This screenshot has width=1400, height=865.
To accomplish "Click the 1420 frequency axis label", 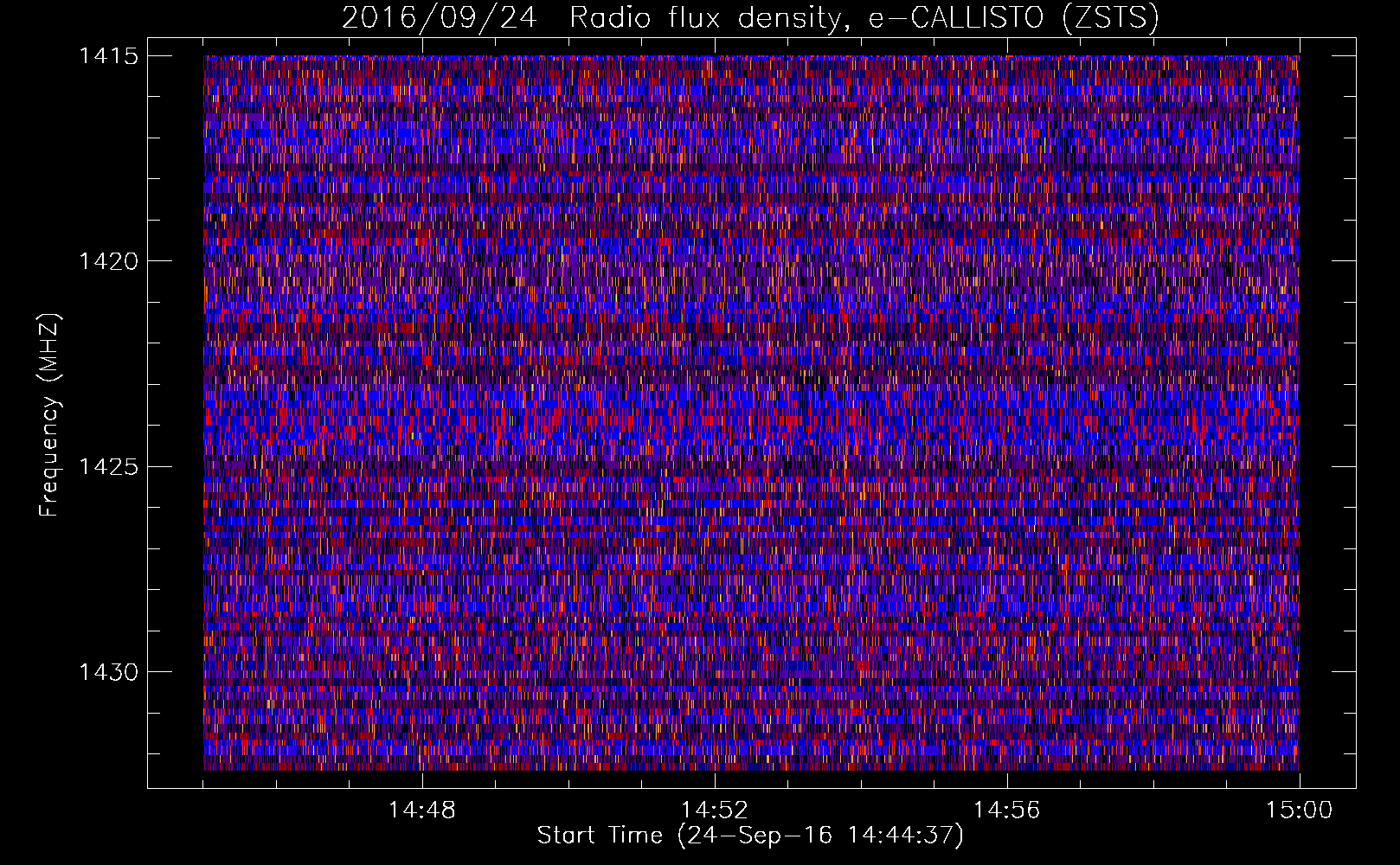I will 108,261.
